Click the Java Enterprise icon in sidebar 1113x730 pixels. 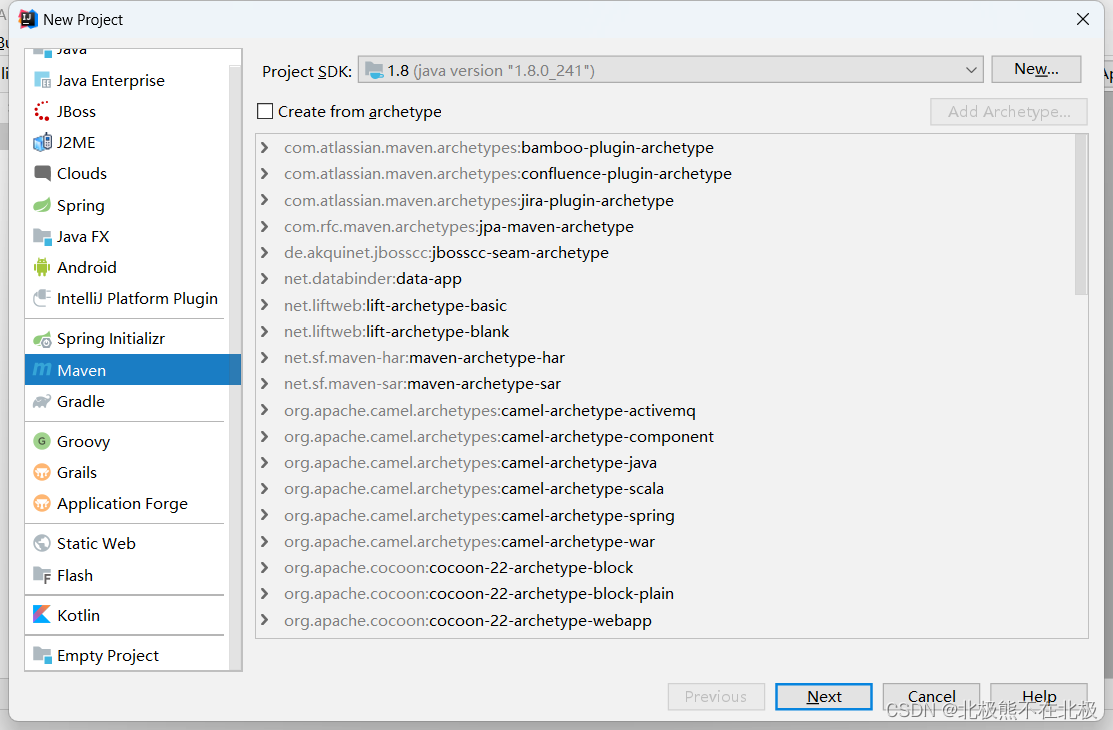(42, 80)
